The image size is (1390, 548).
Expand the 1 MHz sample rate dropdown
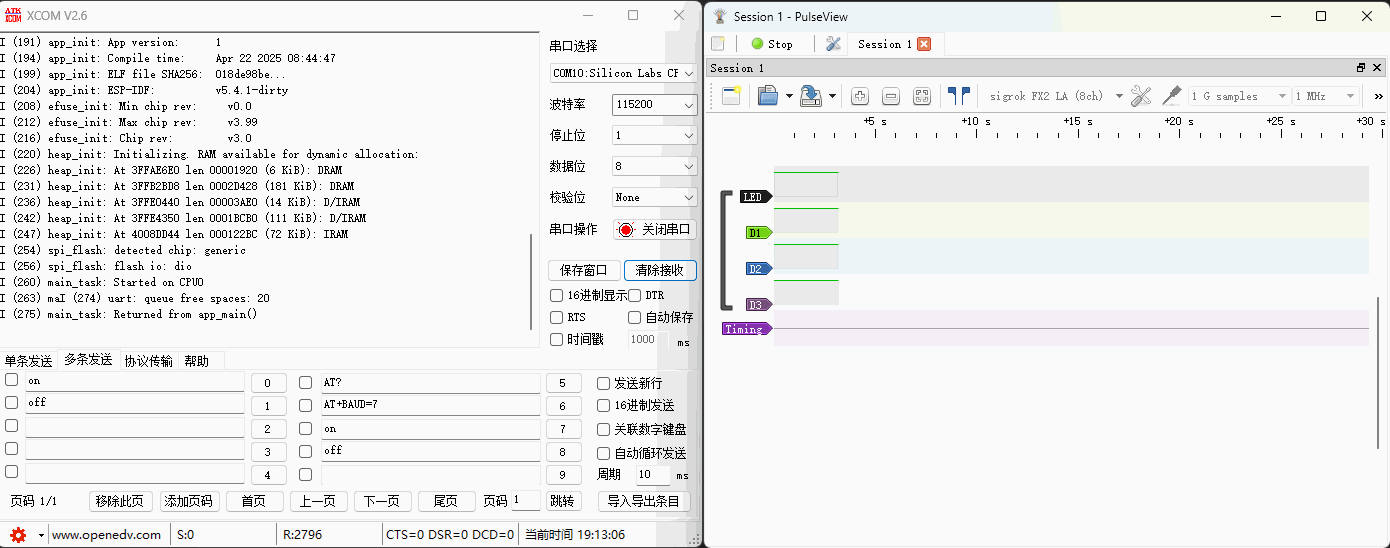point(1326,96)
